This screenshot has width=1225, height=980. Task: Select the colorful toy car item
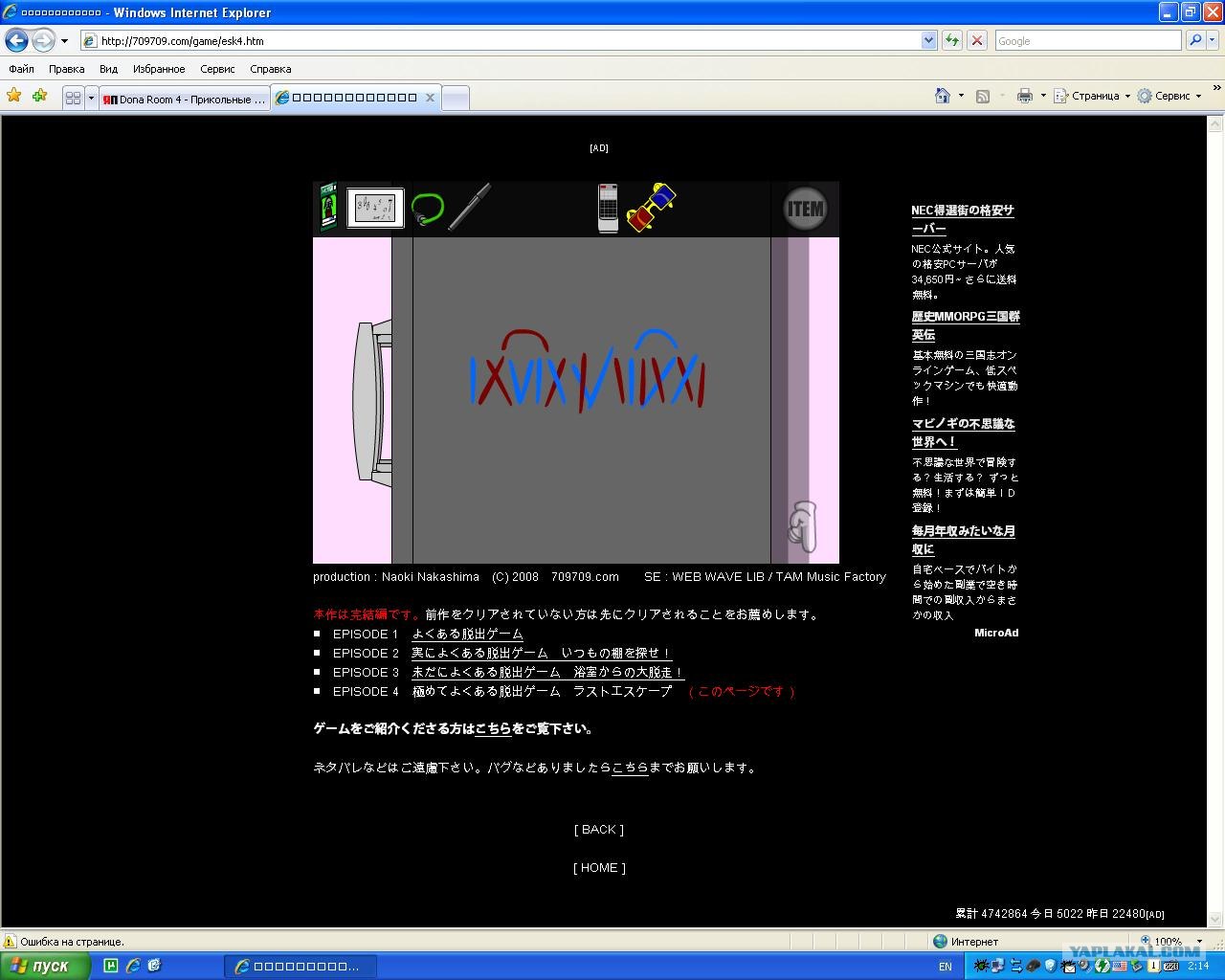652,208
